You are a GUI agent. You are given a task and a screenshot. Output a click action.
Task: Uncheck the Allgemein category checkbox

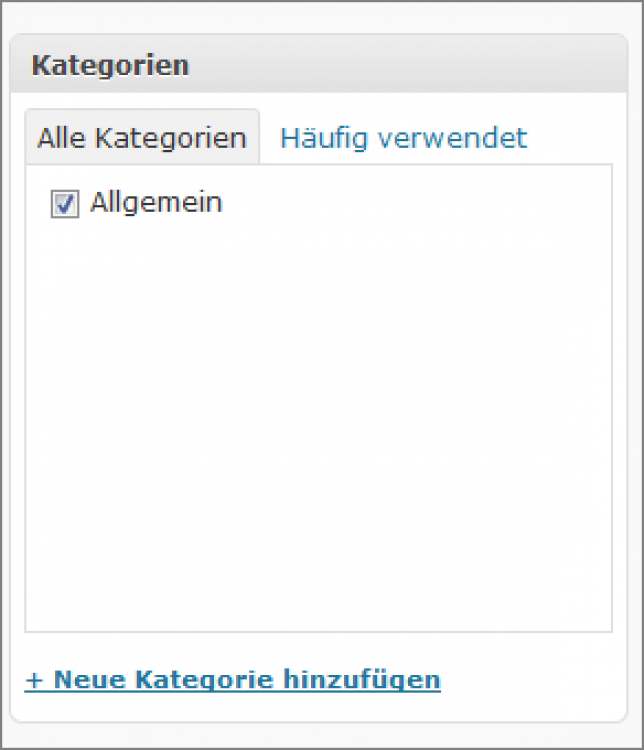point(65,204)
